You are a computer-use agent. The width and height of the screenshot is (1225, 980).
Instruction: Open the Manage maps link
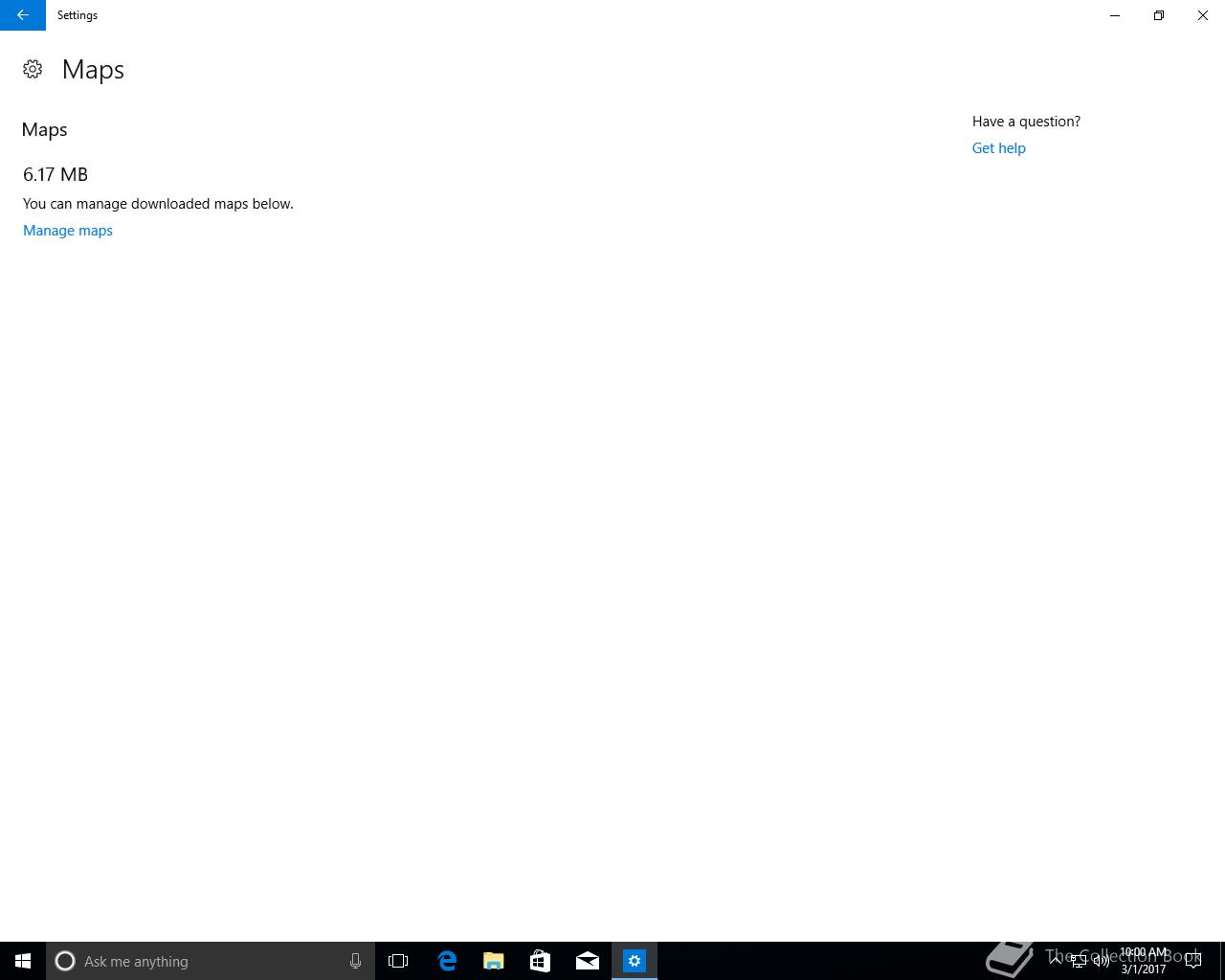point(68,231)
